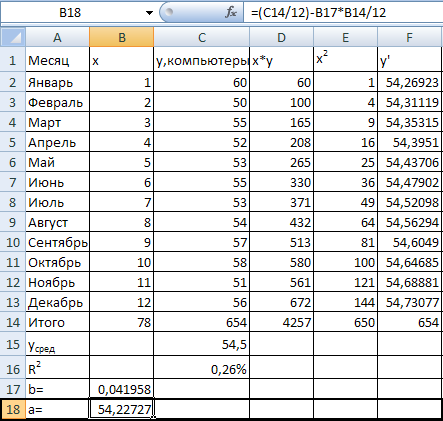The height and width of the screenshot is (421, 443).
Task: Click x² cell with value 121
Action: (346, 282)
